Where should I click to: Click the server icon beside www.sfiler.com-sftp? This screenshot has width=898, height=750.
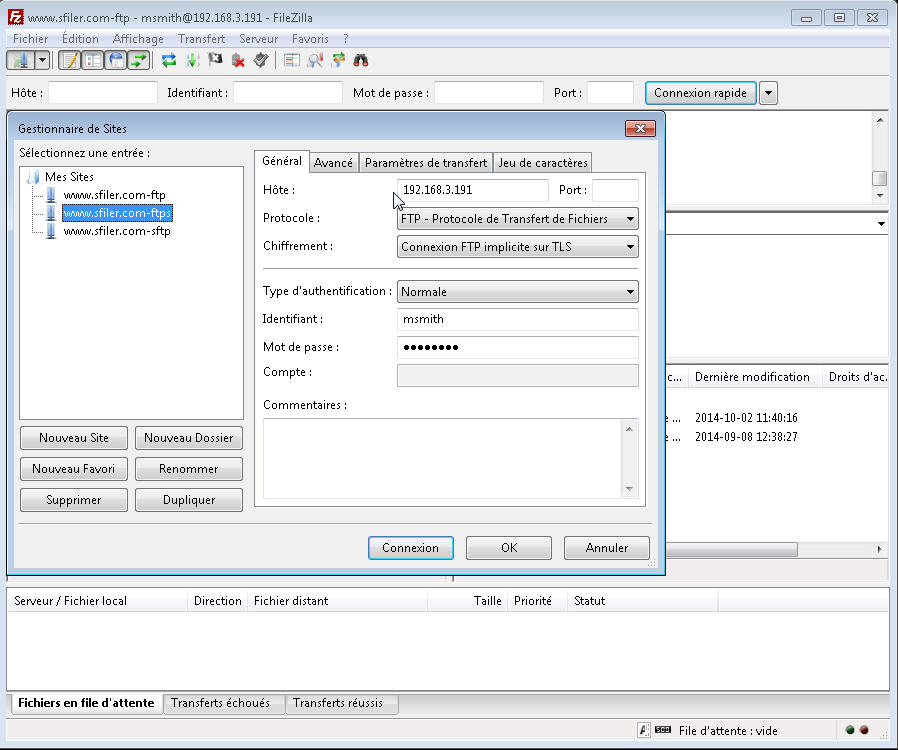51,231
